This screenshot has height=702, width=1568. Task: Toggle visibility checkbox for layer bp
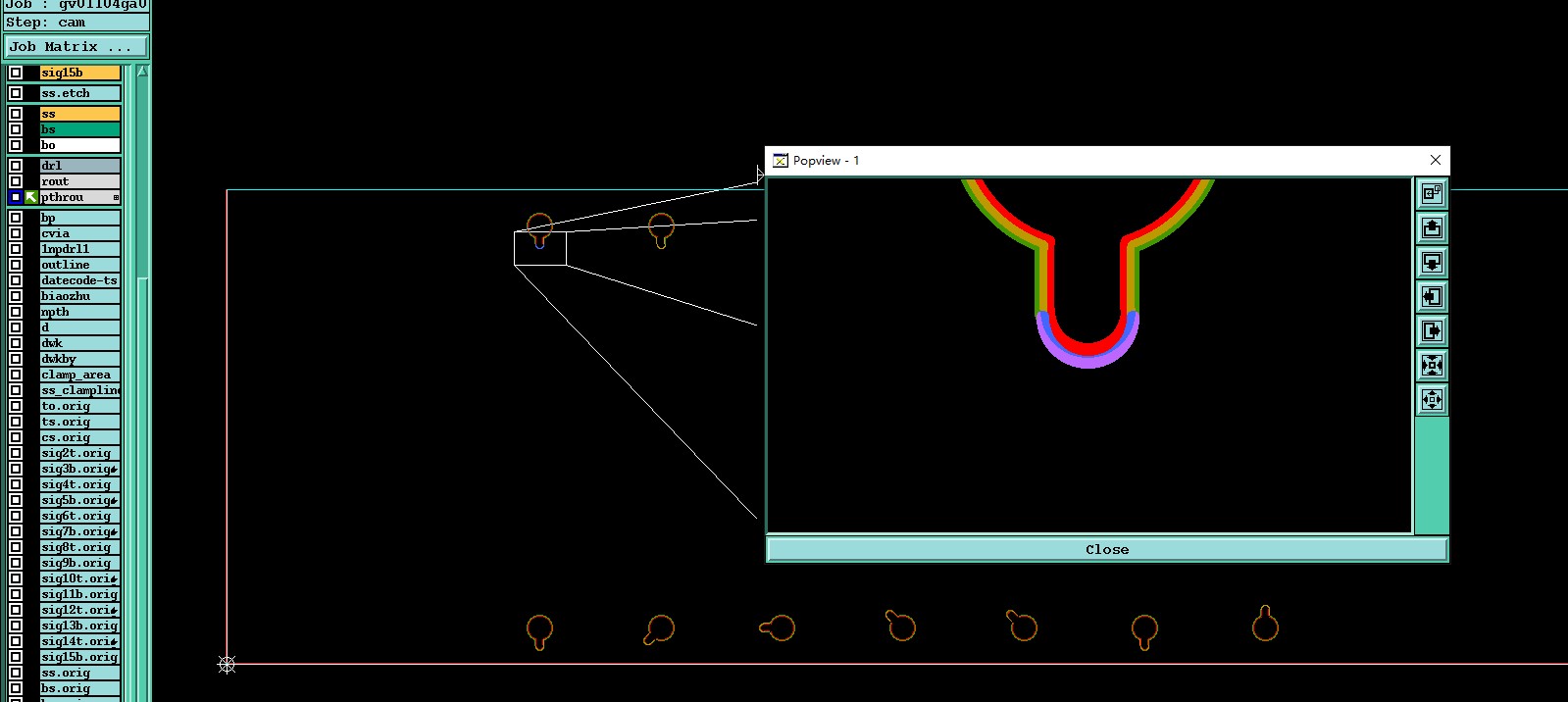tap(16, 218)
